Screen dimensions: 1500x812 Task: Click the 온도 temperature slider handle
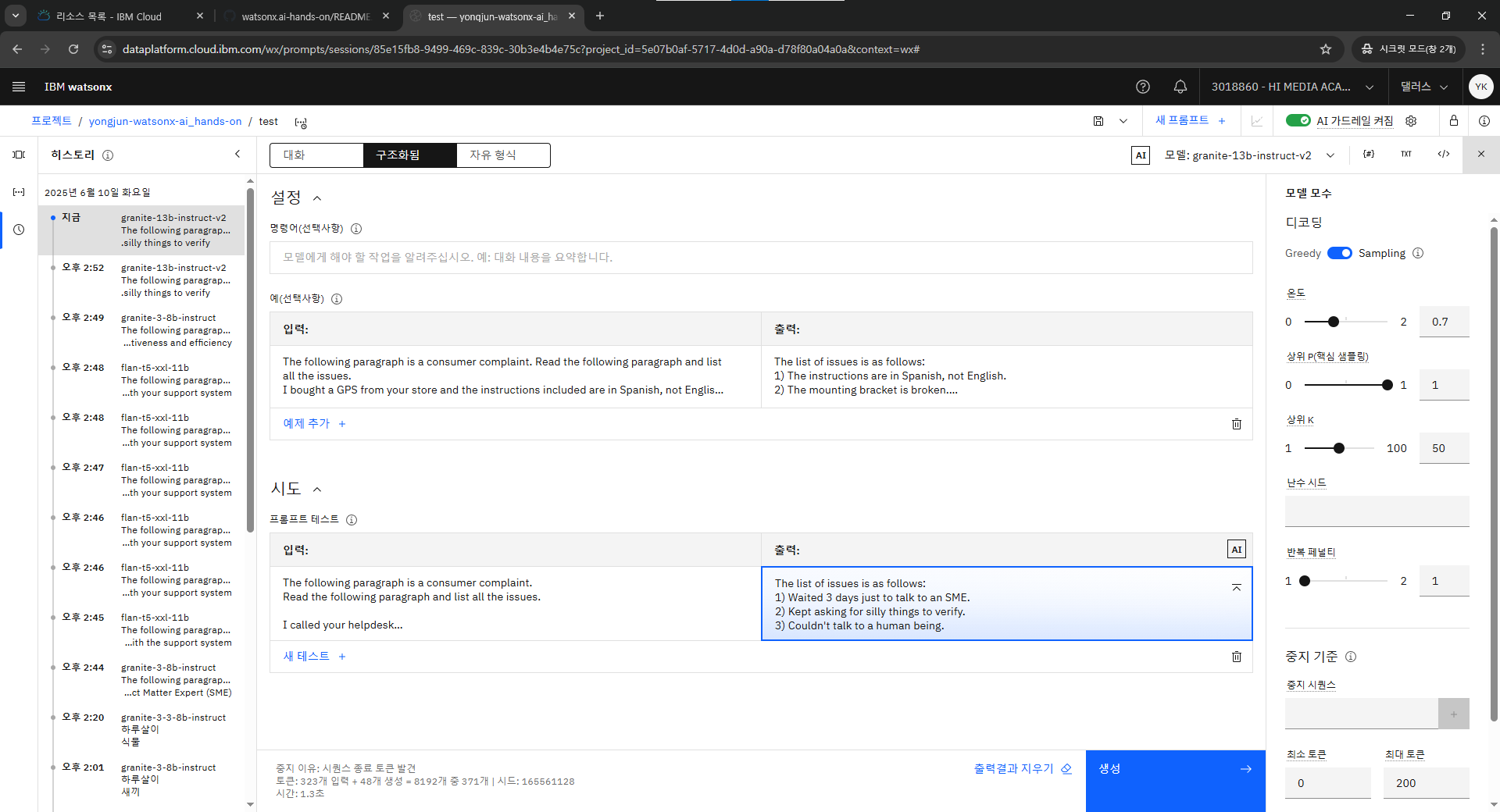(x=1334, y=322)
